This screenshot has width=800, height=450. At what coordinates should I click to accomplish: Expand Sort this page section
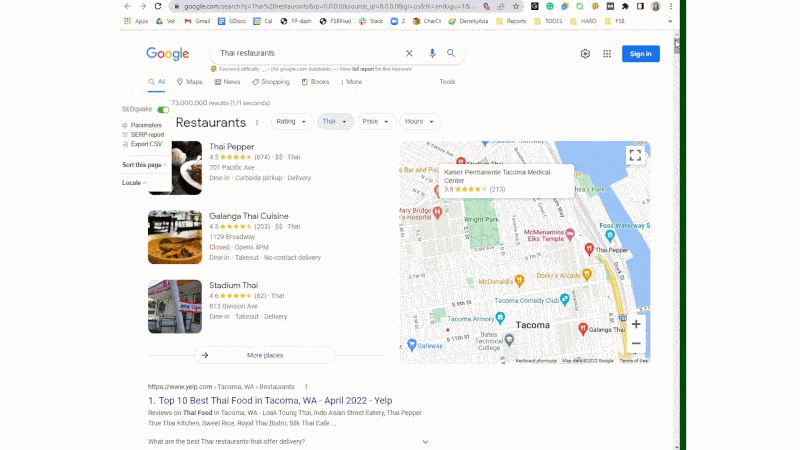[x=144, y=165]
